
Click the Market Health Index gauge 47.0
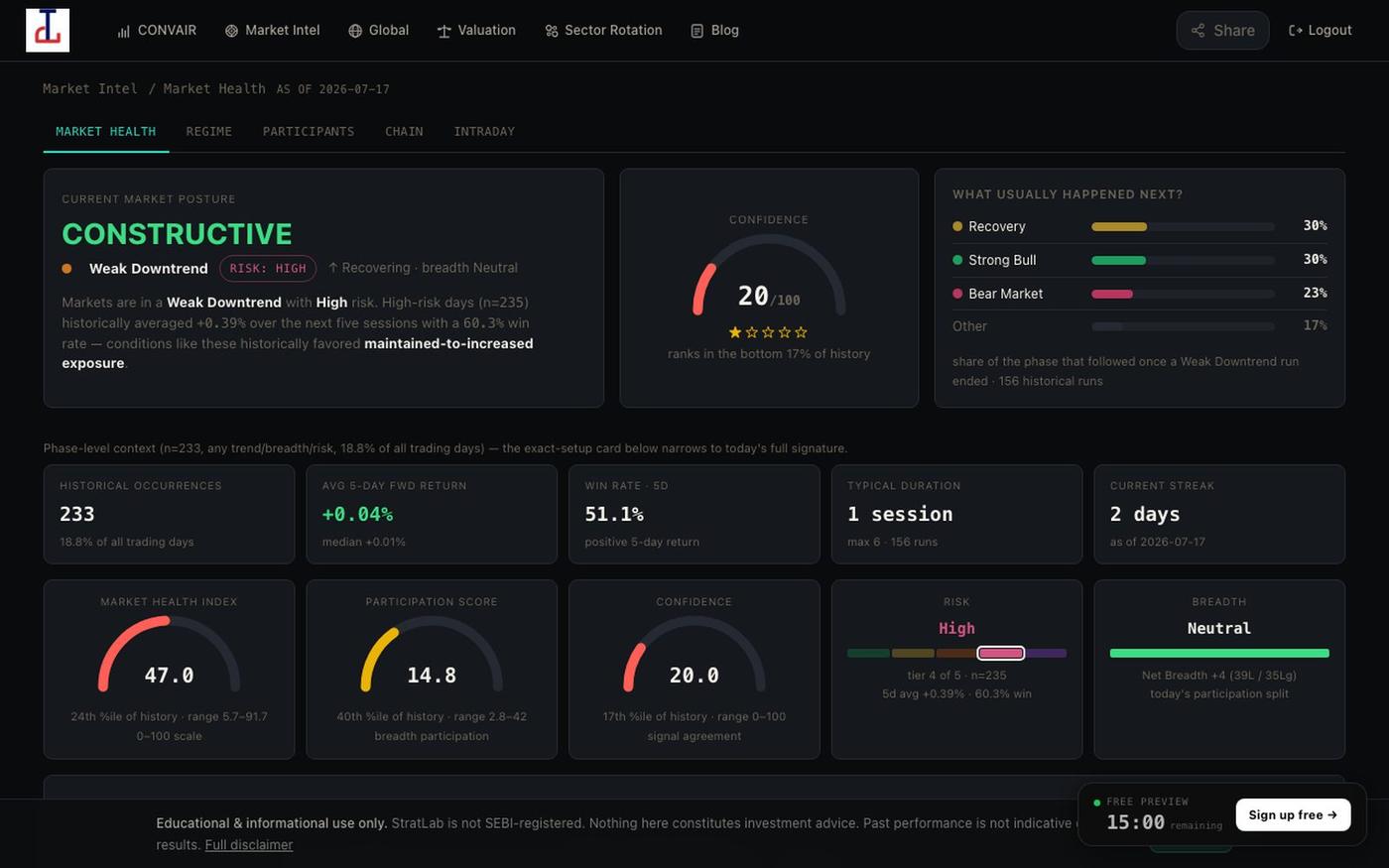(169, 656)
